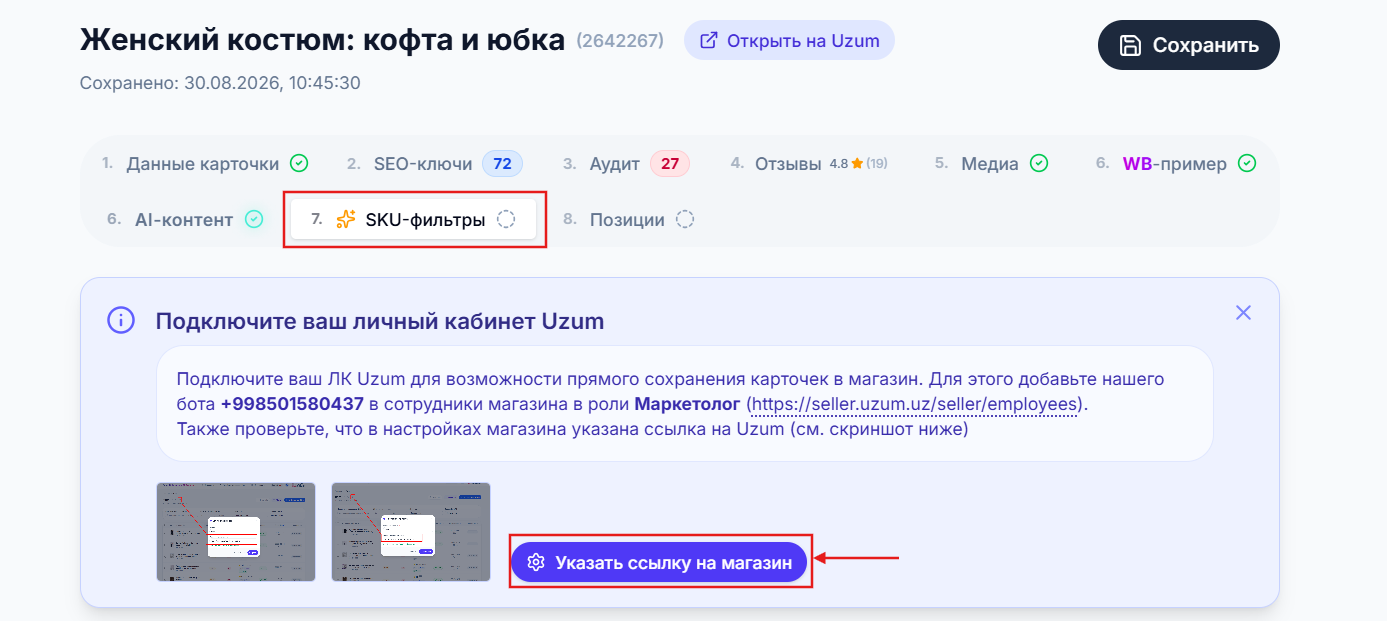Viewport: 1387px width, 621px height.
Task: Click the star rating icon in Отзывы
Action: click(x=857, y=163)
